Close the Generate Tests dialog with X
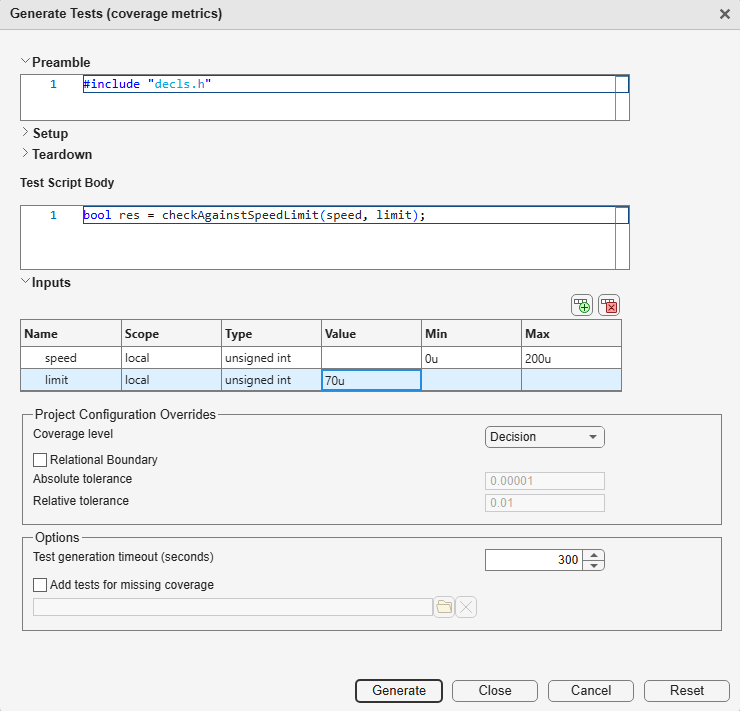The height and width of the screenshot is (711, 740). click(x=725, y=14)
